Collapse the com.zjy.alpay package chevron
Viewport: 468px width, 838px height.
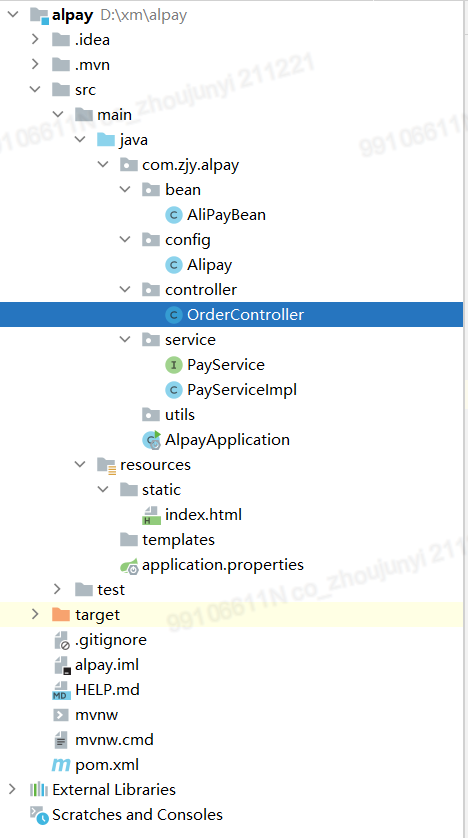click(103, 165)
